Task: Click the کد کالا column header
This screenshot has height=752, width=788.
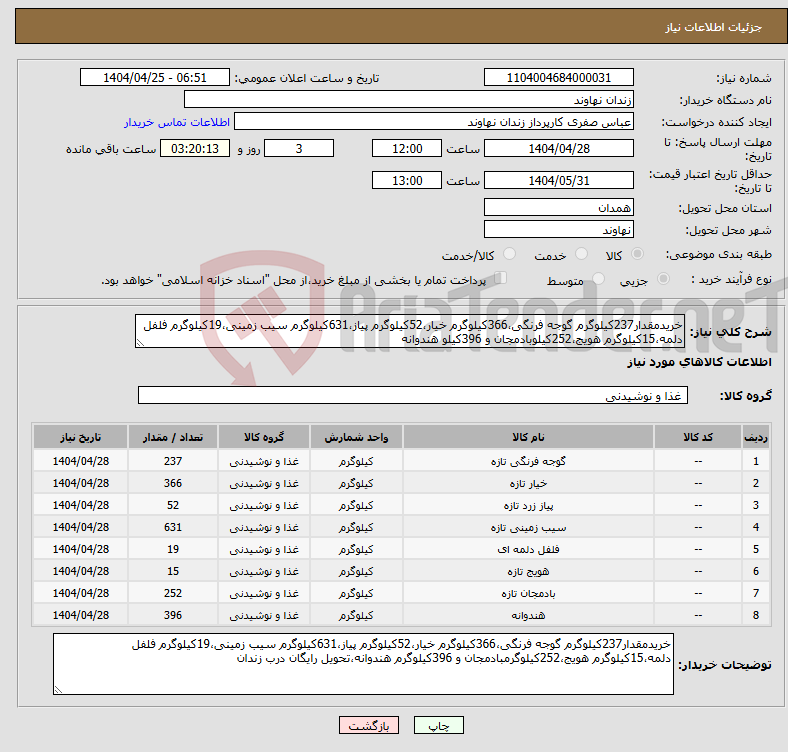Action: (698, 437)
